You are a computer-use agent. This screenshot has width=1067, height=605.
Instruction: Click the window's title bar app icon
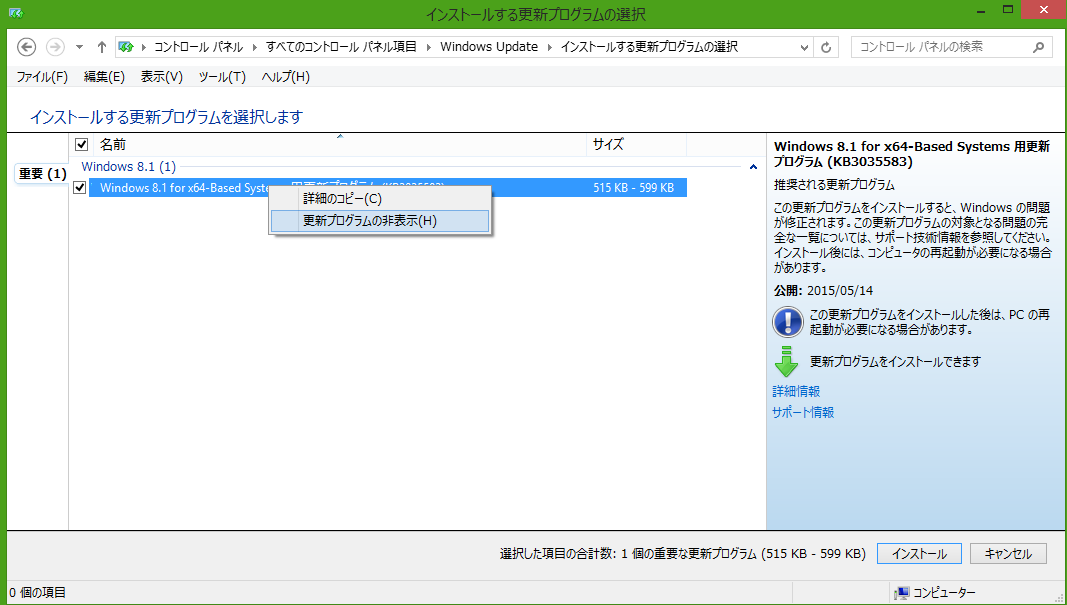16,13
